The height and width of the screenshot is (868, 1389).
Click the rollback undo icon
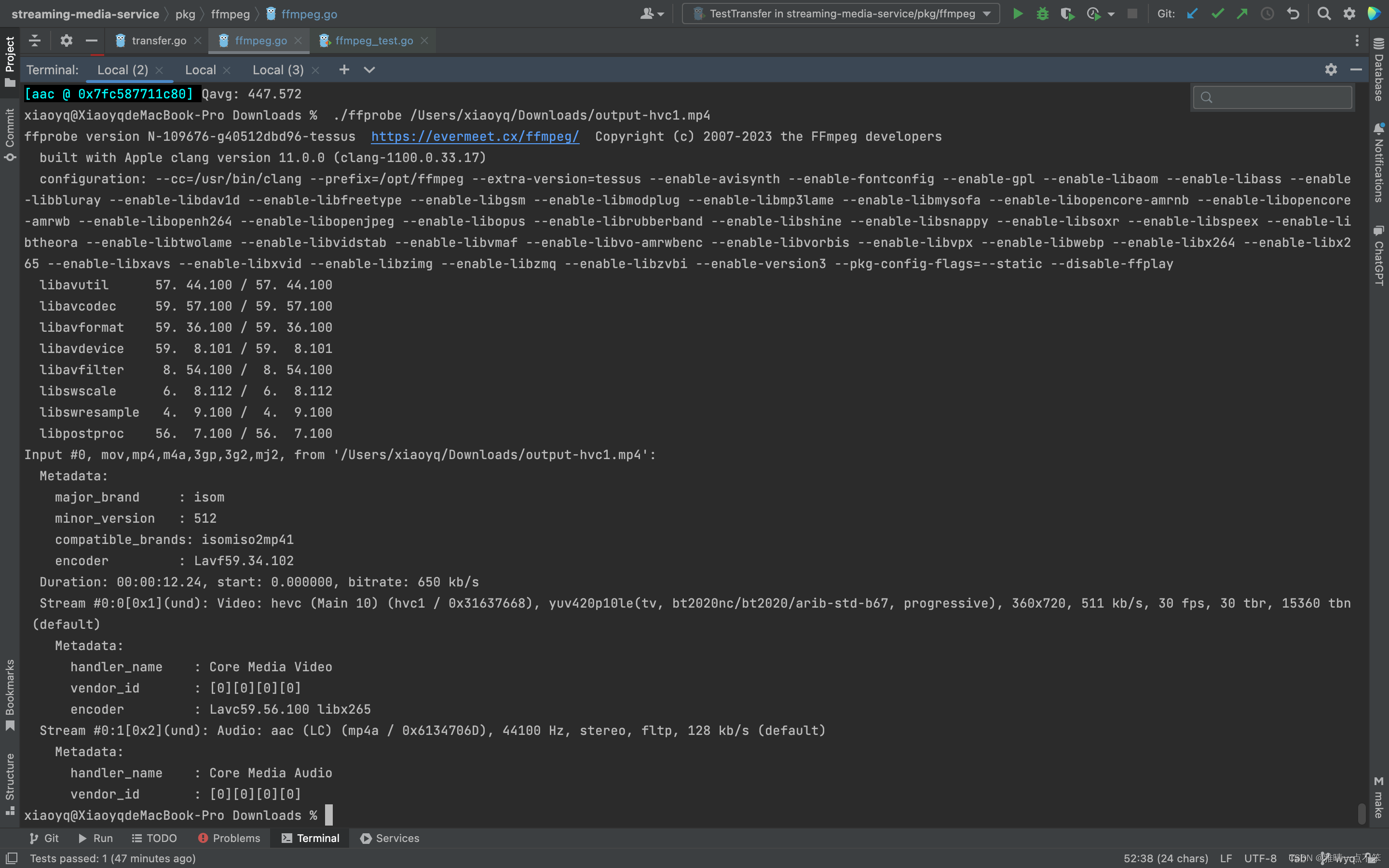coord(1293,14)
